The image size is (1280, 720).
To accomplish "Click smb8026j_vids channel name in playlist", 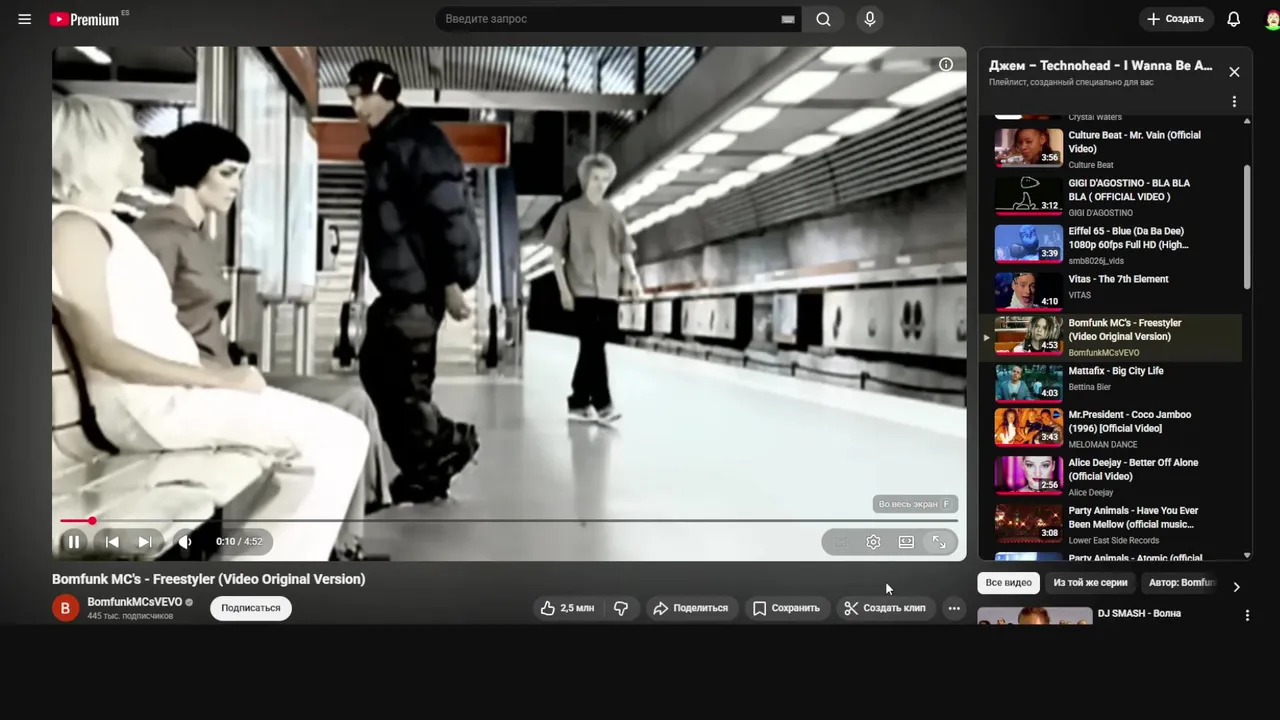I will [x=1096, y=261].
